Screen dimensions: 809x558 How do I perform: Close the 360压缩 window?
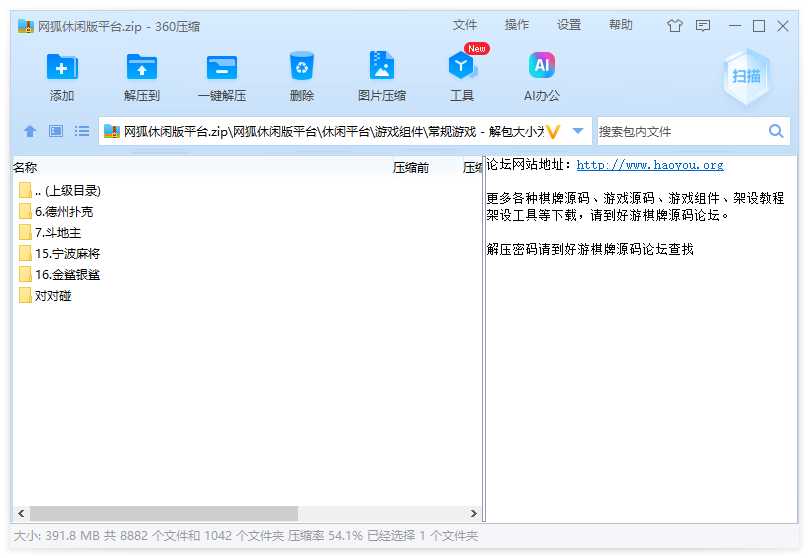783,25
